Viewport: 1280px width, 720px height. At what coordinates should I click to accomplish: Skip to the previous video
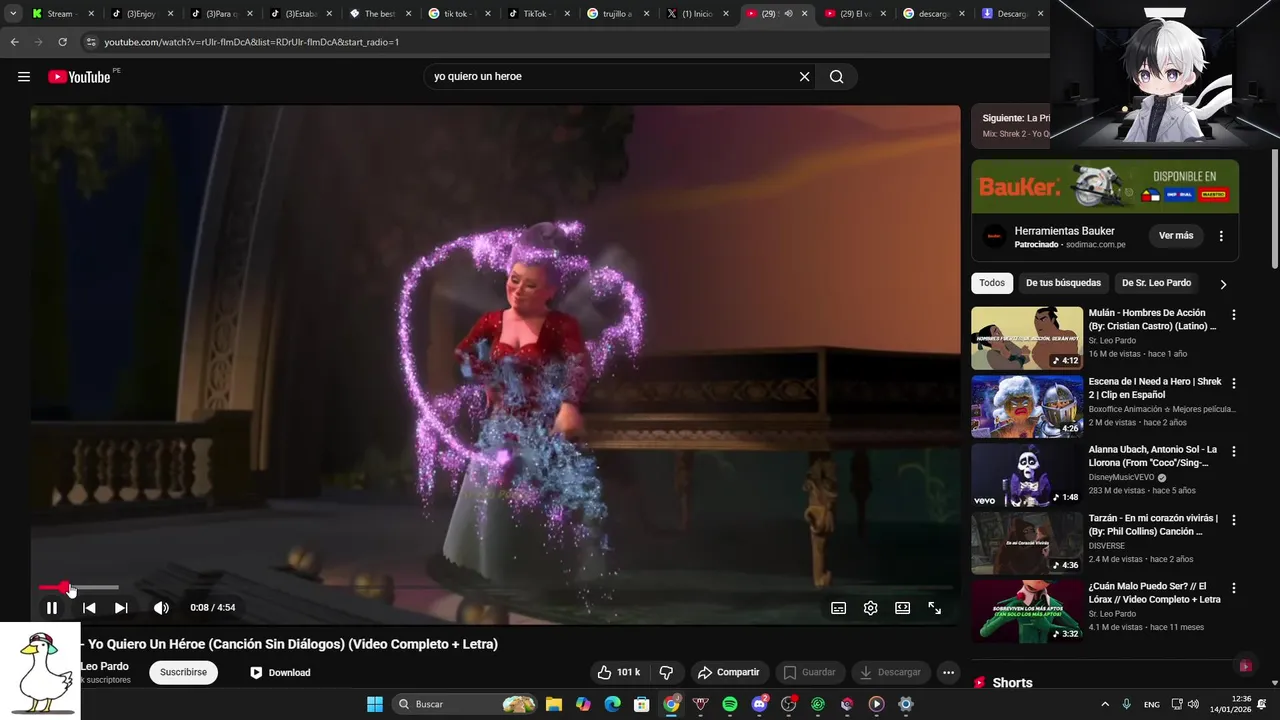click(x=89, y=608)
